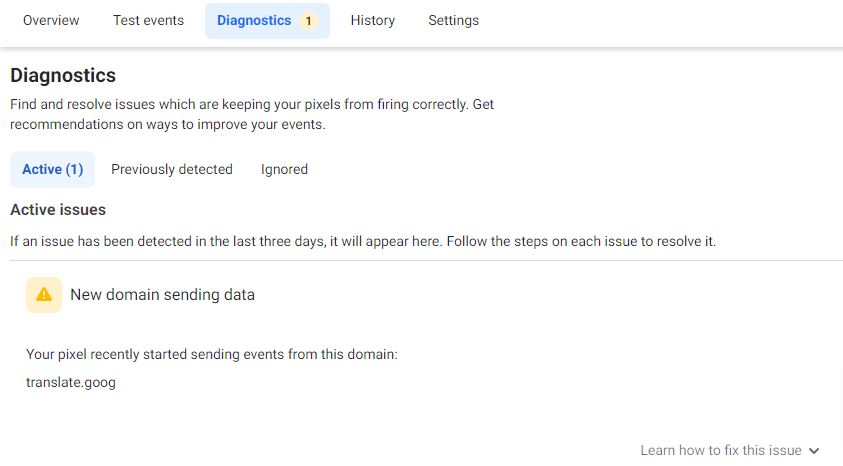Click the translate.goog domain name
Image resolution: width=843 pixels, height=466 pixels.
coord(71,382)
